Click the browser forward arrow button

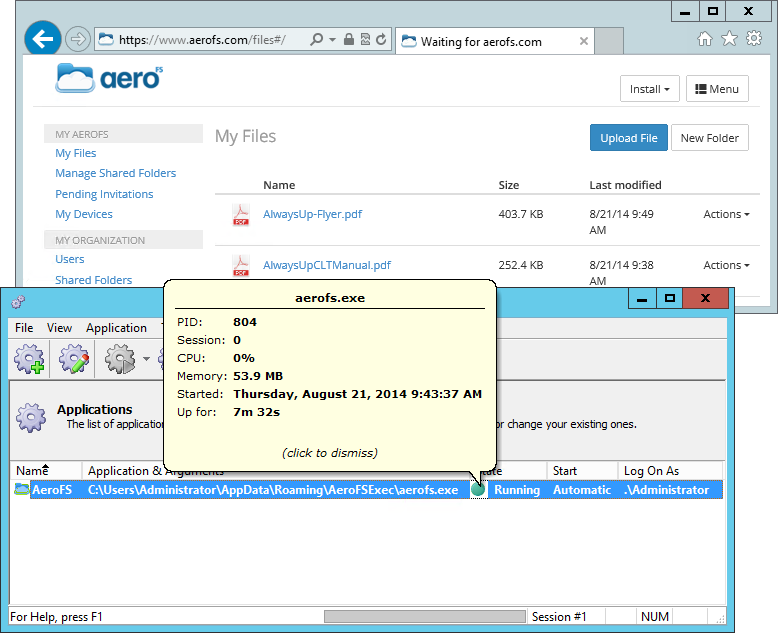[78, 39]
